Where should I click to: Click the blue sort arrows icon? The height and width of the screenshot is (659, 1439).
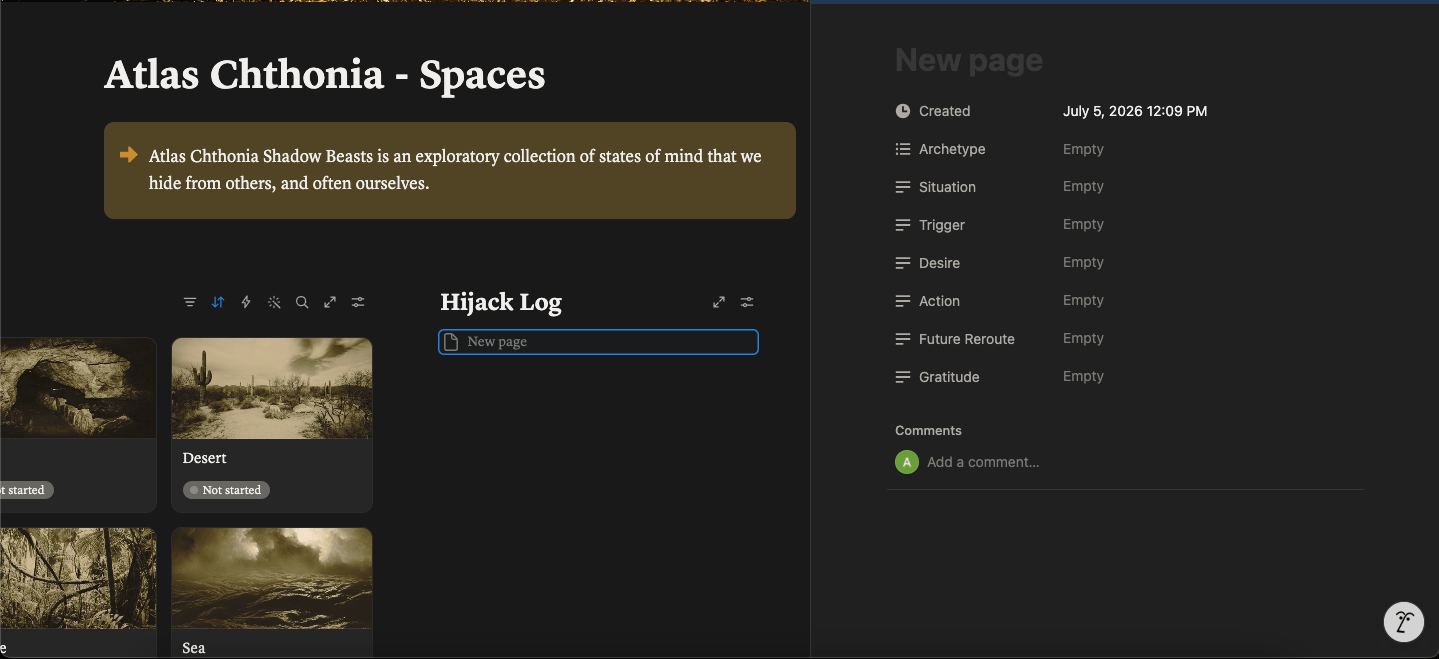click(x=218, y=302)
